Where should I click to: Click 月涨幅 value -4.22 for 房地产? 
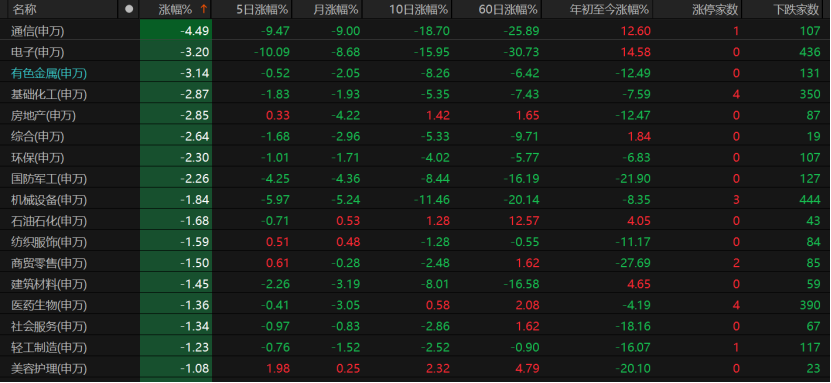(345, 115)
